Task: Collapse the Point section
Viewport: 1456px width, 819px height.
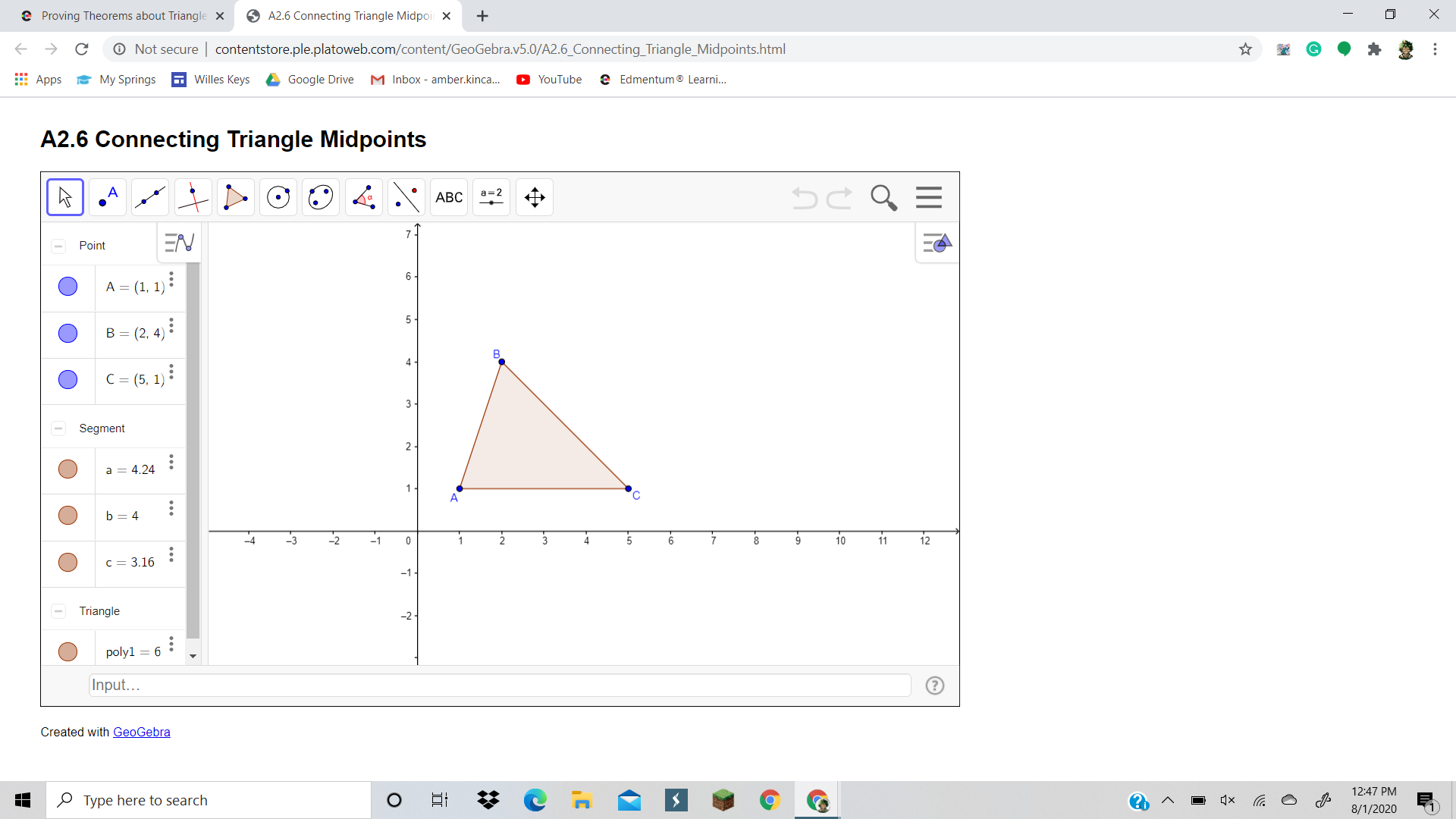Action: [x=58, y=246]
